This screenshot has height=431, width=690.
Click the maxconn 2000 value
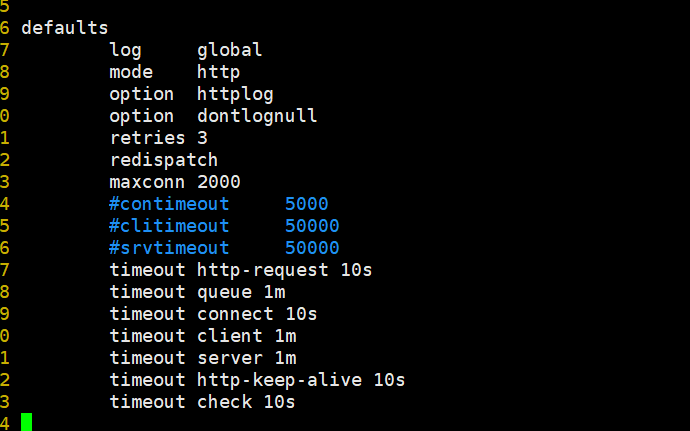click(219, 182)
